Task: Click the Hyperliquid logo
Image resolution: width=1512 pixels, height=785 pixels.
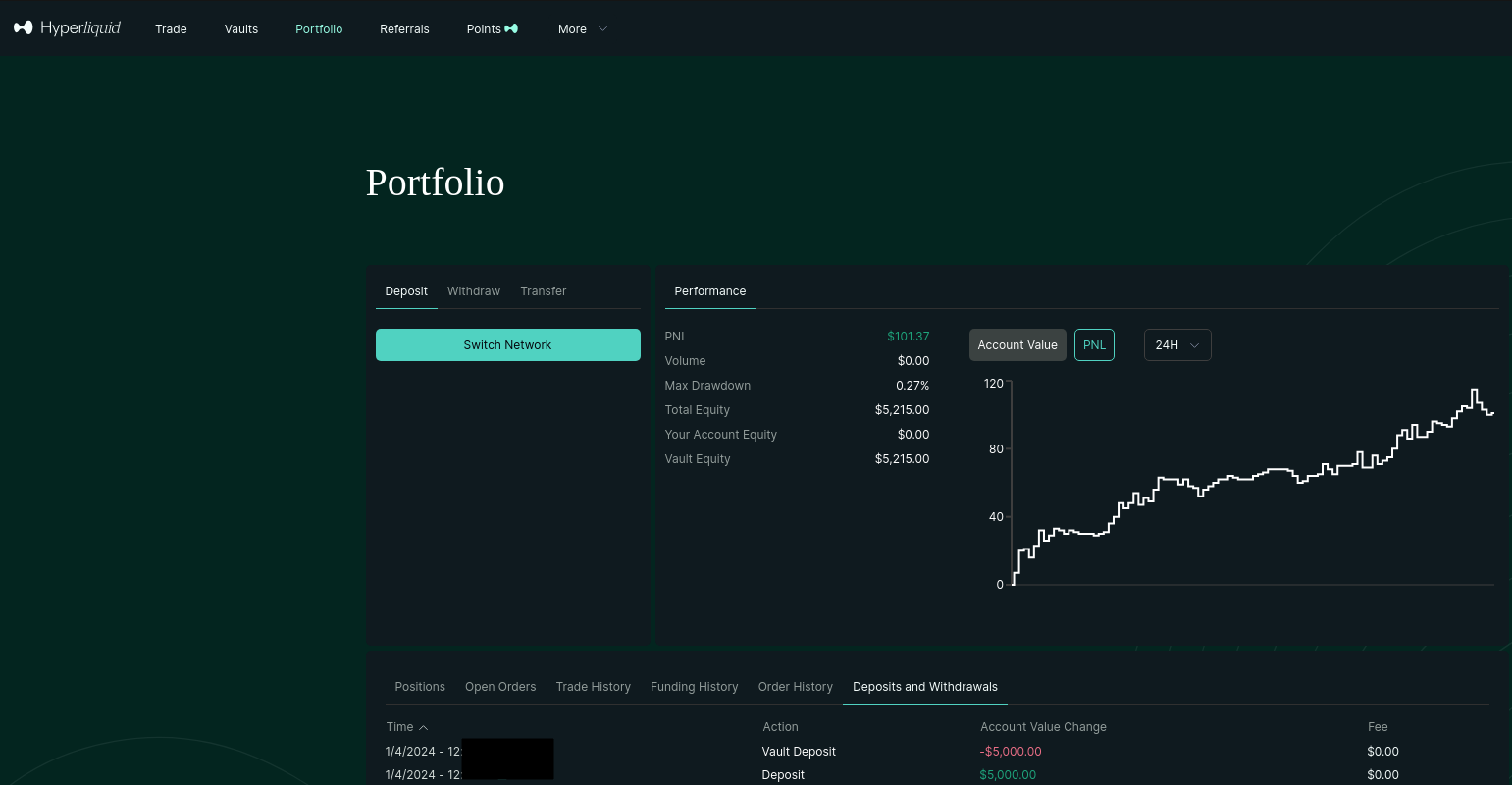Action: tap(67, 28)
